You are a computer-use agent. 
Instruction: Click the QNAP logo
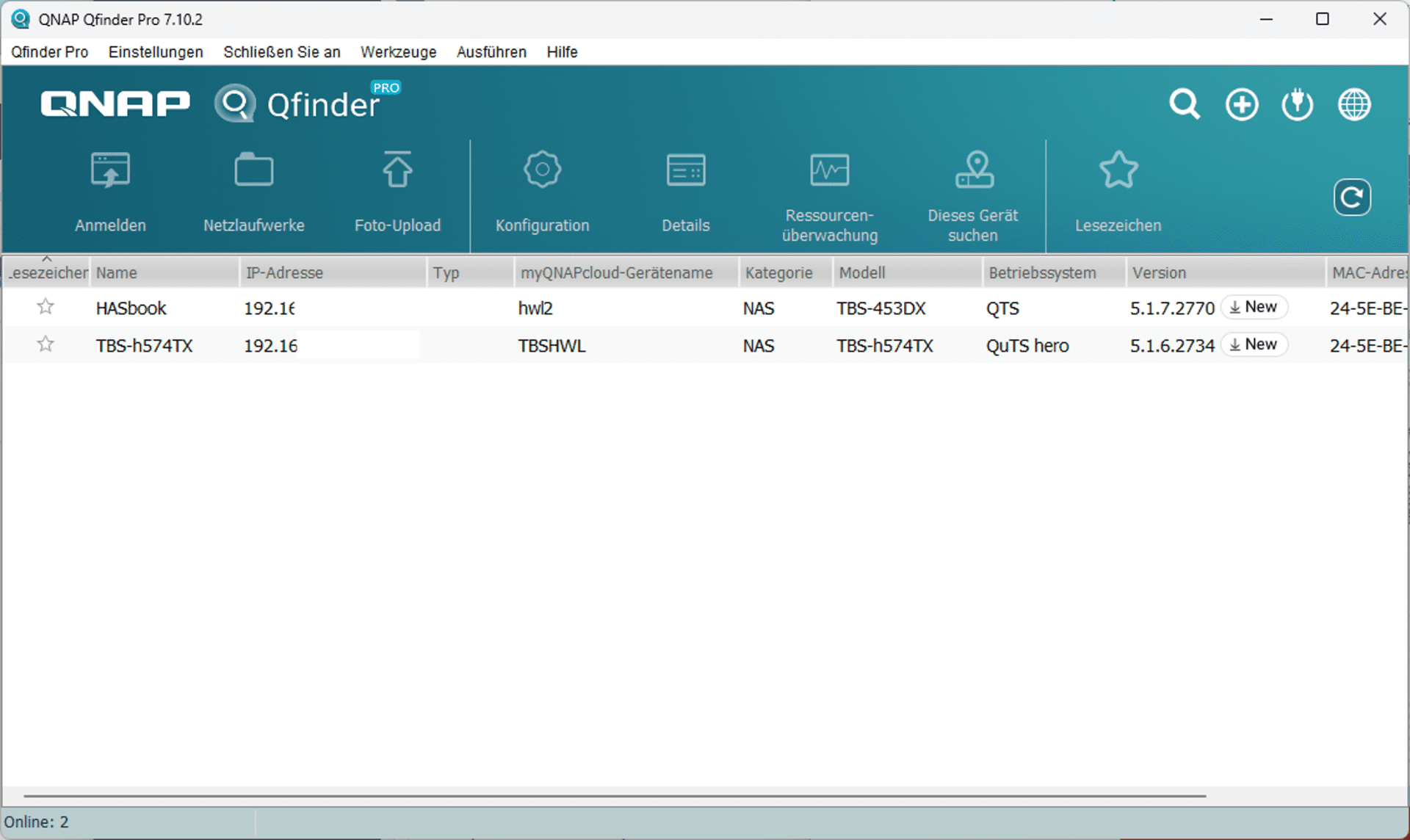pyautogui.click(x=115, y=104)
